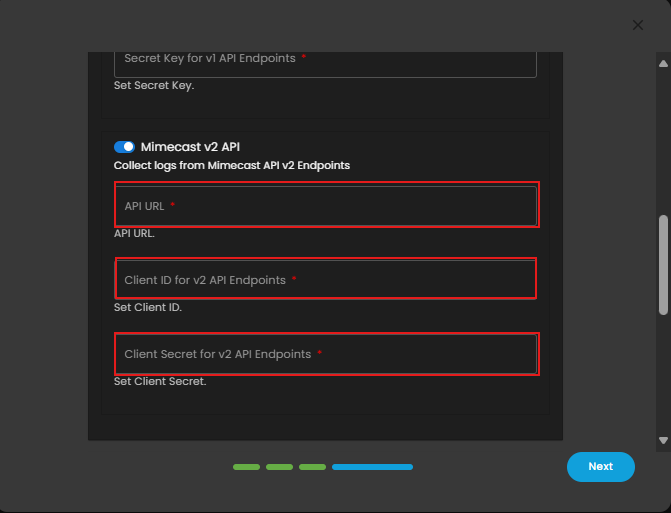Viewport: 671px width, 513px height.
Task: Click the first green progress step indicator
Action: click(x=246, y=467)
